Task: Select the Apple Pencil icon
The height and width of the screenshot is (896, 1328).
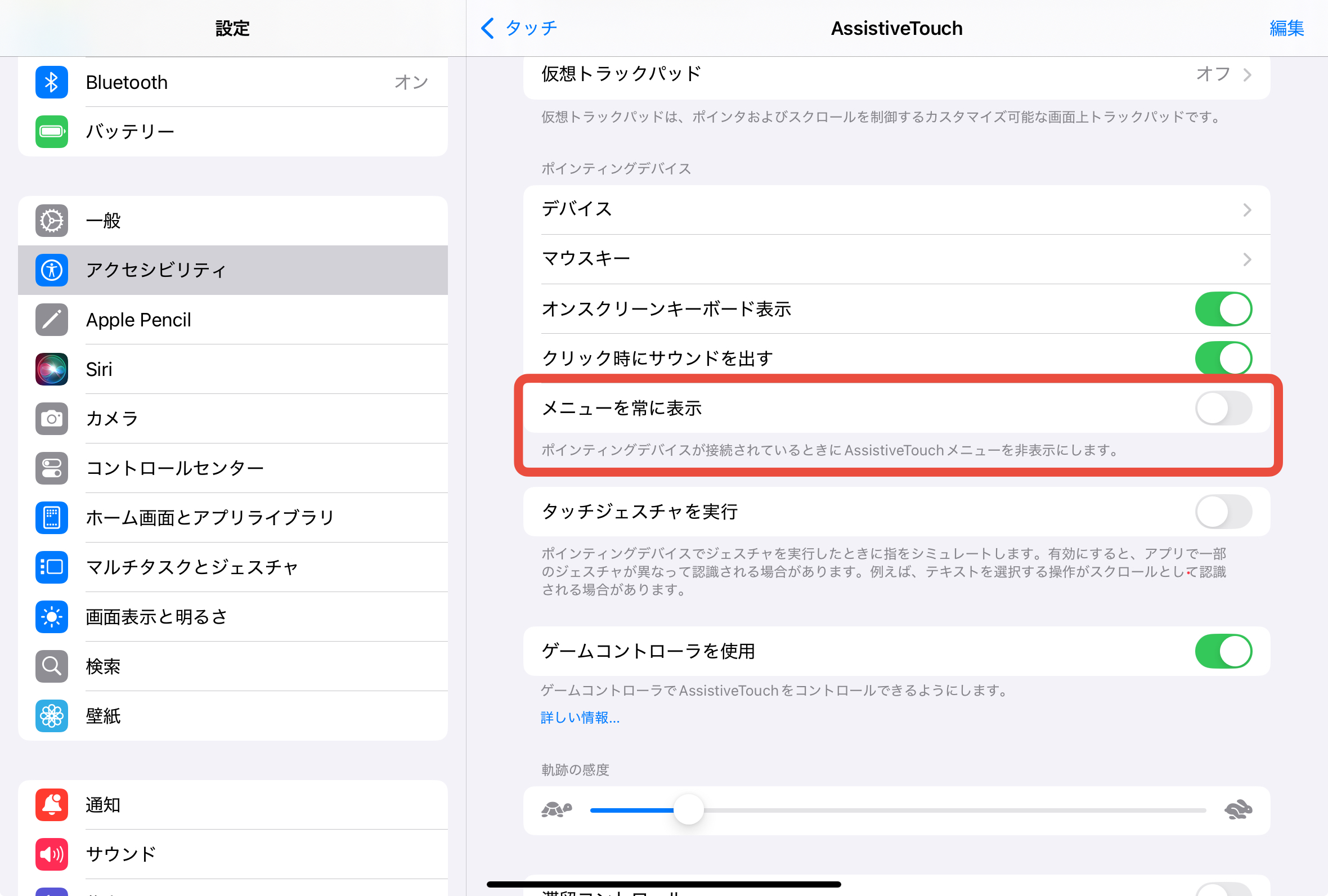Action: point(51,320)
